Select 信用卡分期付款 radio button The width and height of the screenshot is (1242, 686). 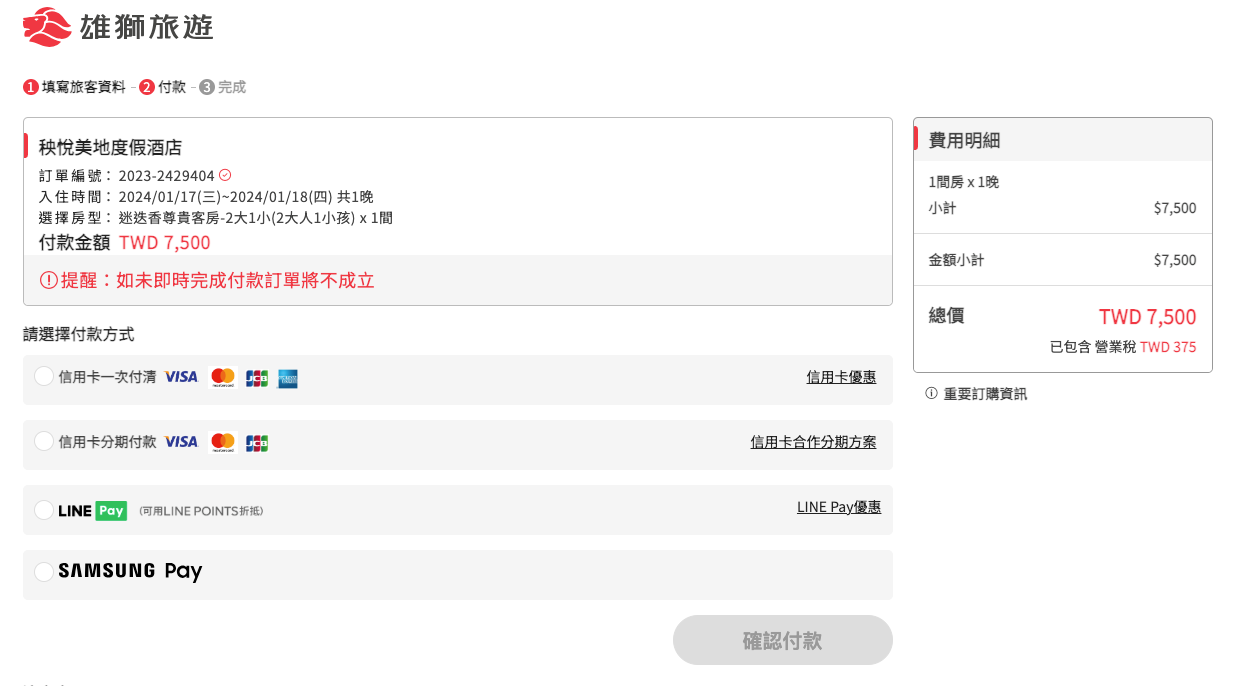pos(44,441)
